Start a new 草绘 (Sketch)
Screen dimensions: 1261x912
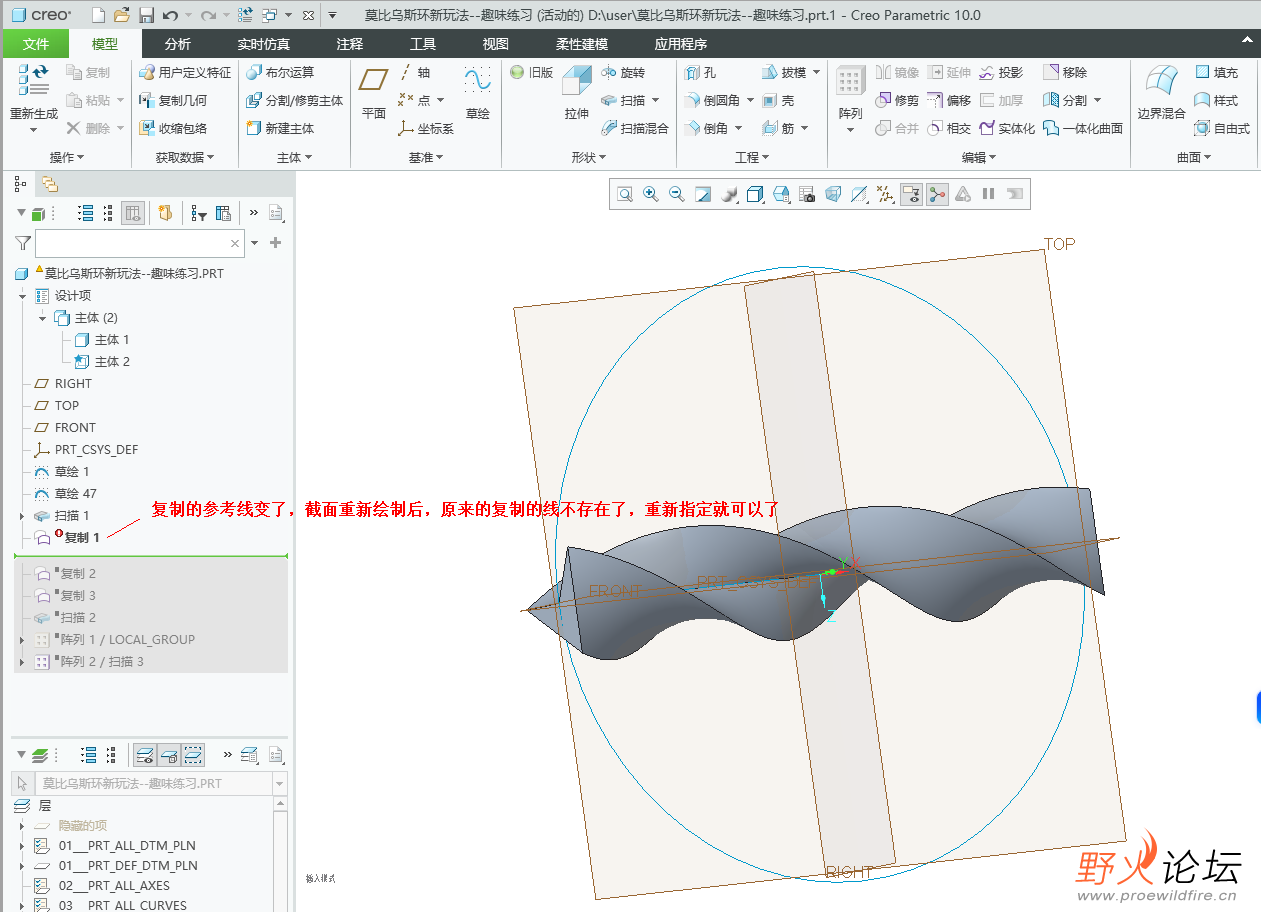point(477,91)
